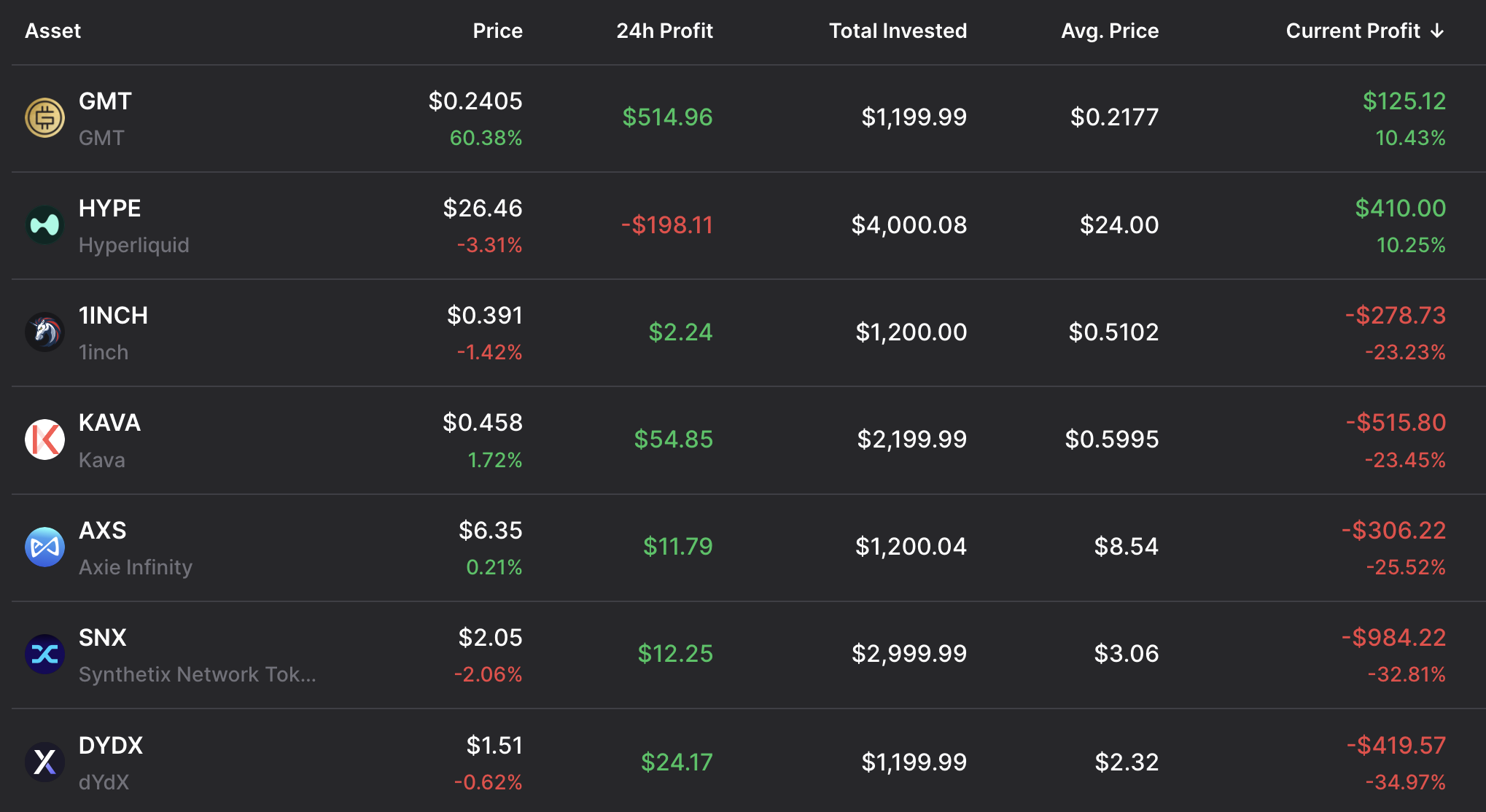This screenshot has width=1486, height=812.
Task: Click the Axie Infinity AXS icon
Action: pos(44,547)
